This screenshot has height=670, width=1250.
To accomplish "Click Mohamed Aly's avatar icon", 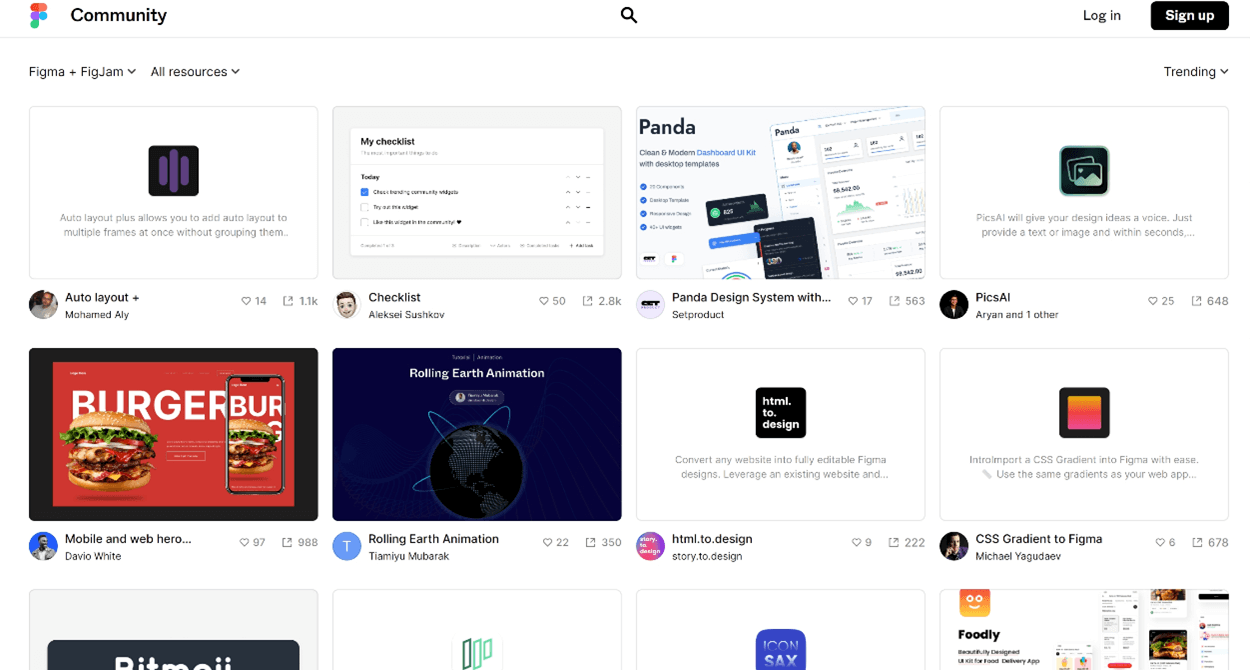I will coord(43,305).
